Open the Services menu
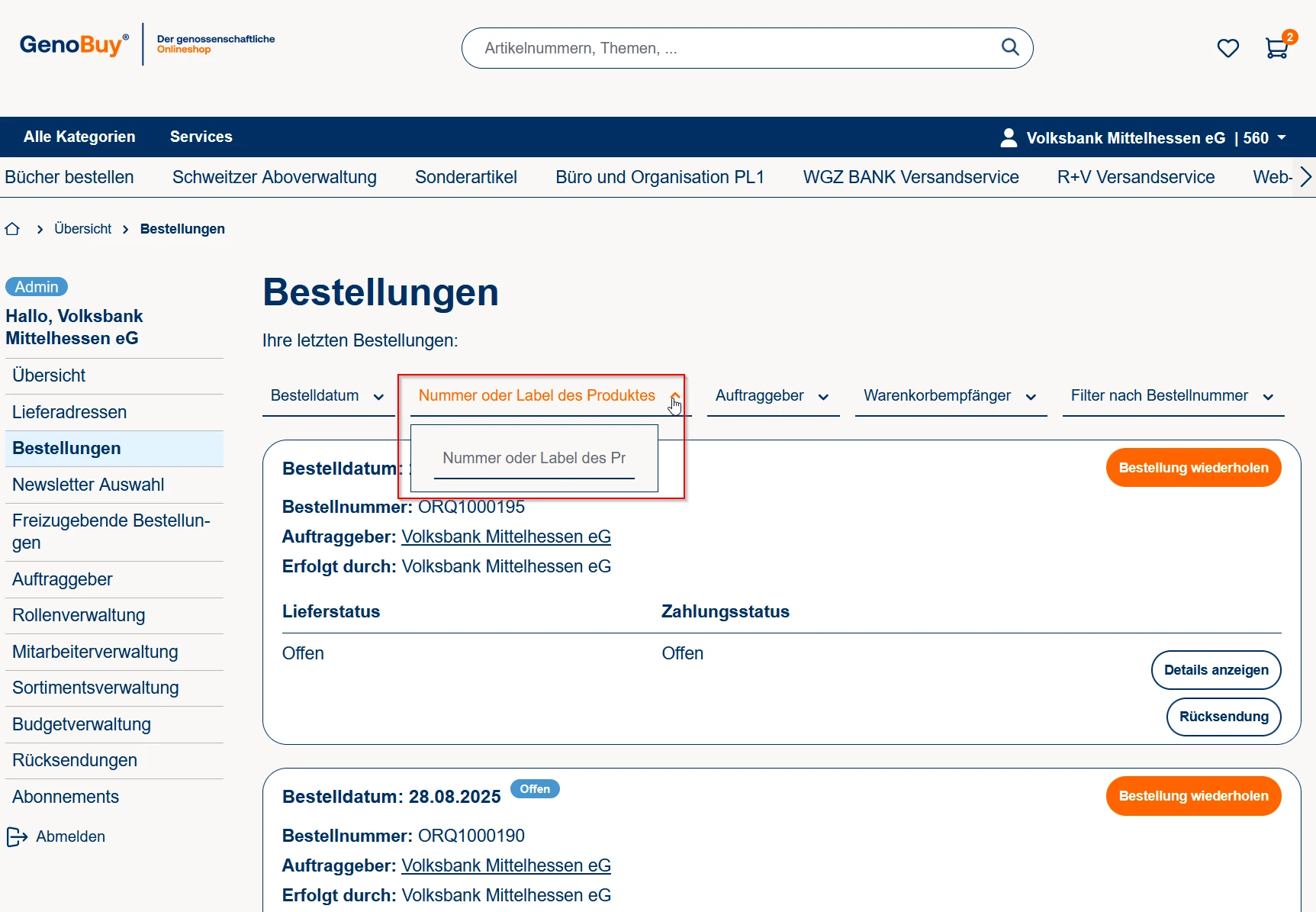This screenshot has width=1316, height=912. point(201,137)
